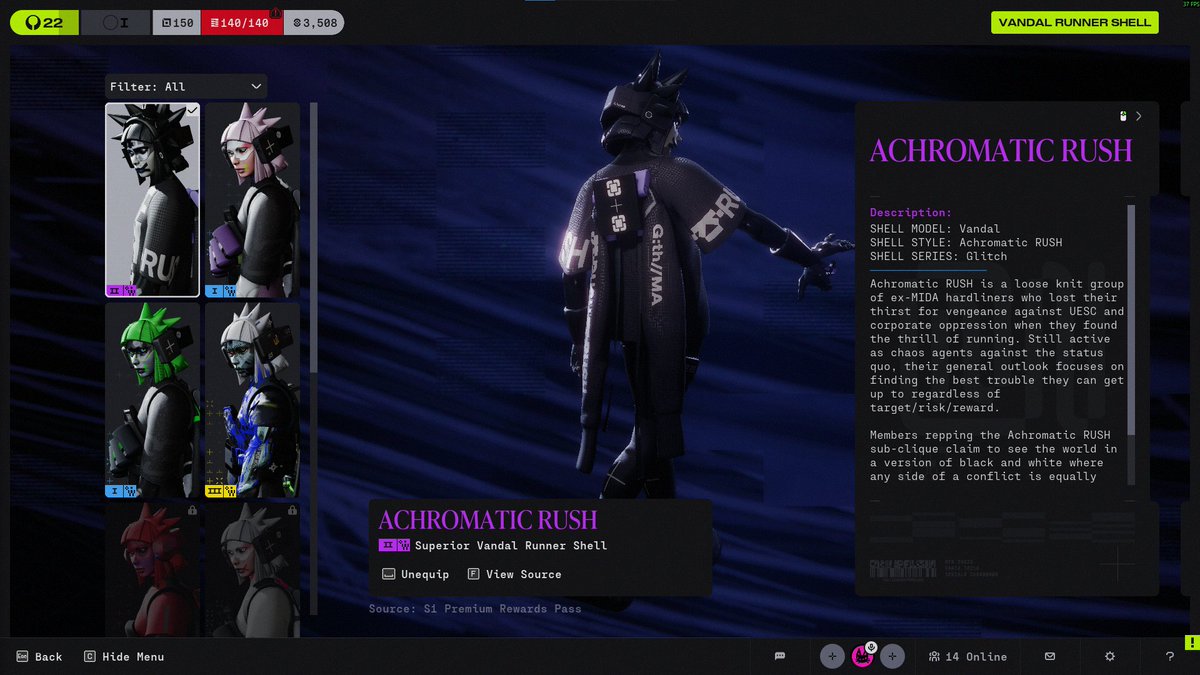
Task: Click the lock icon on red shell
Action: click(192, 510)
